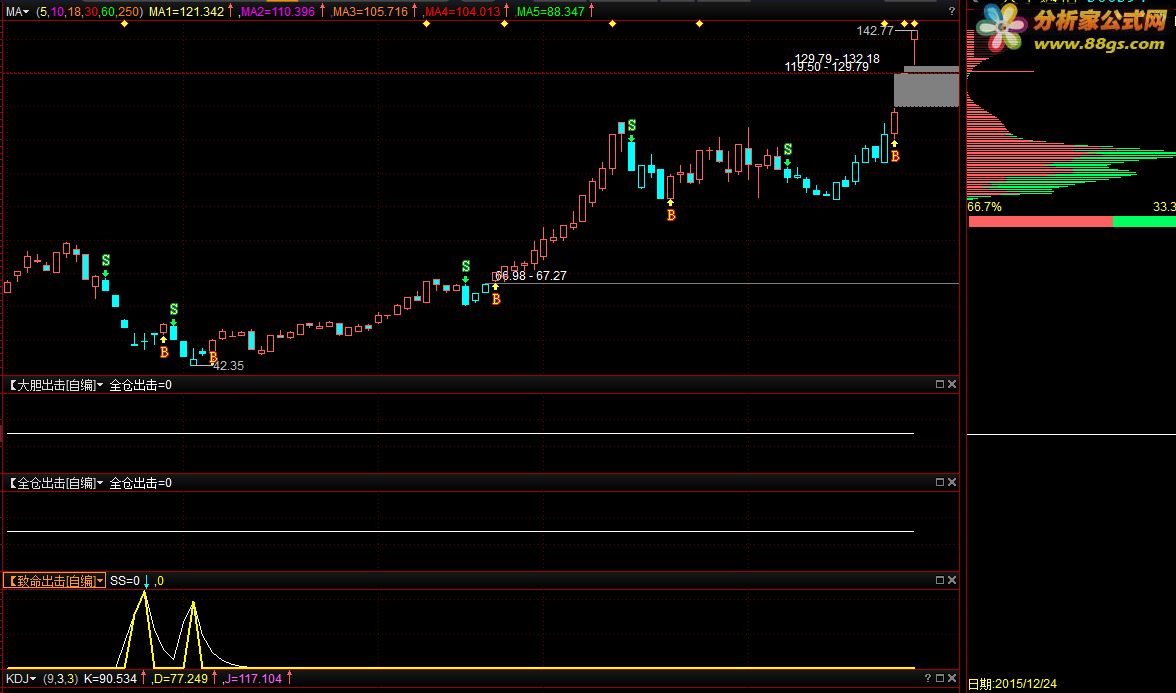Close the 致命出击 sub-panel
Viewport: 1176px width, 693px height.
952,580
